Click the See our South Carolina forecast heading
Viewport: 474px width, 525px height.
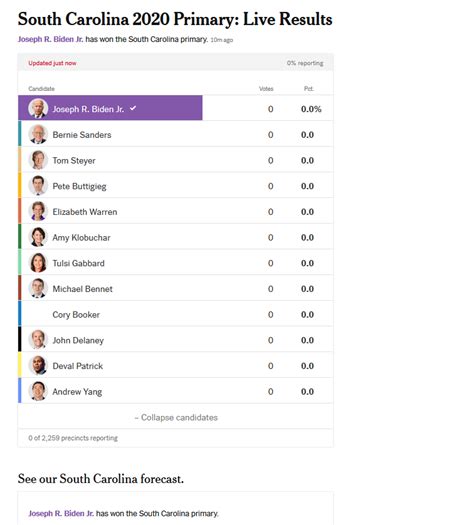click(x=101, y=479)
